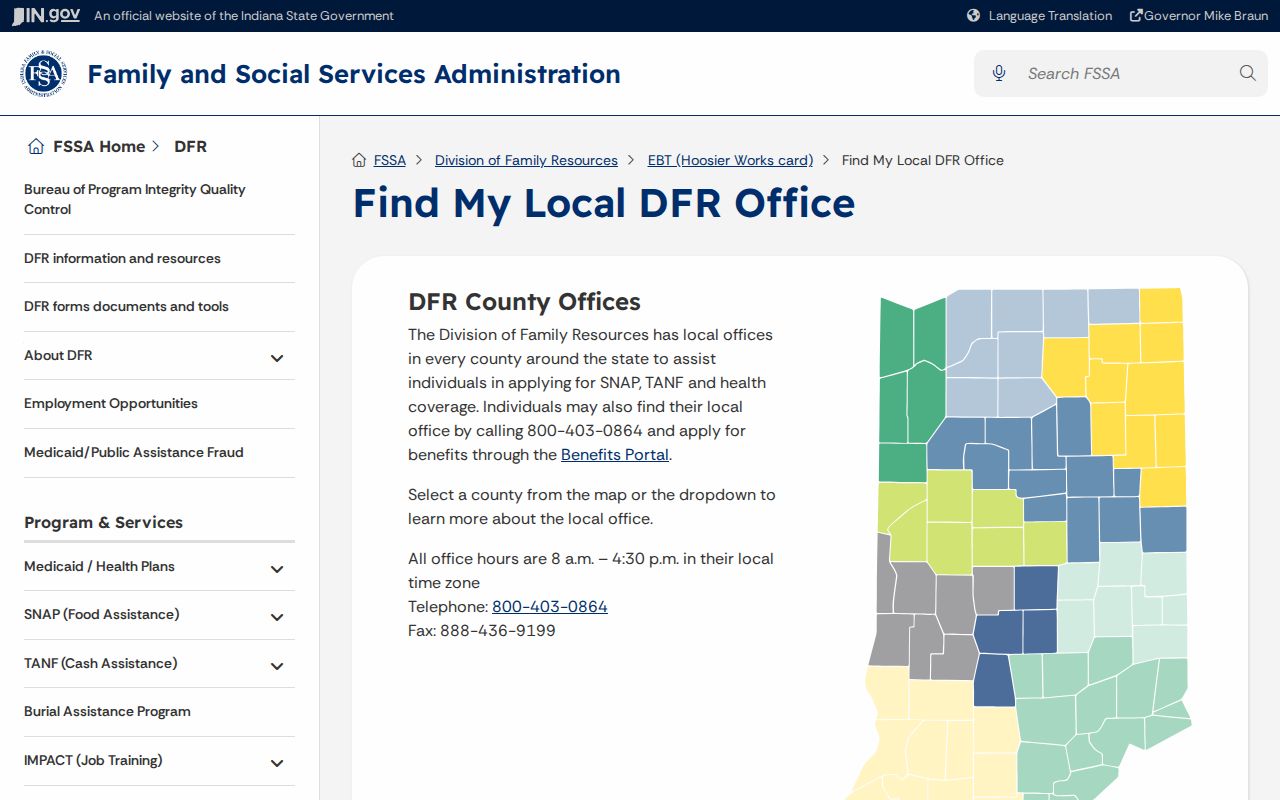Click the IN.gov logo

pyautogui.click(x=46, y=16)
